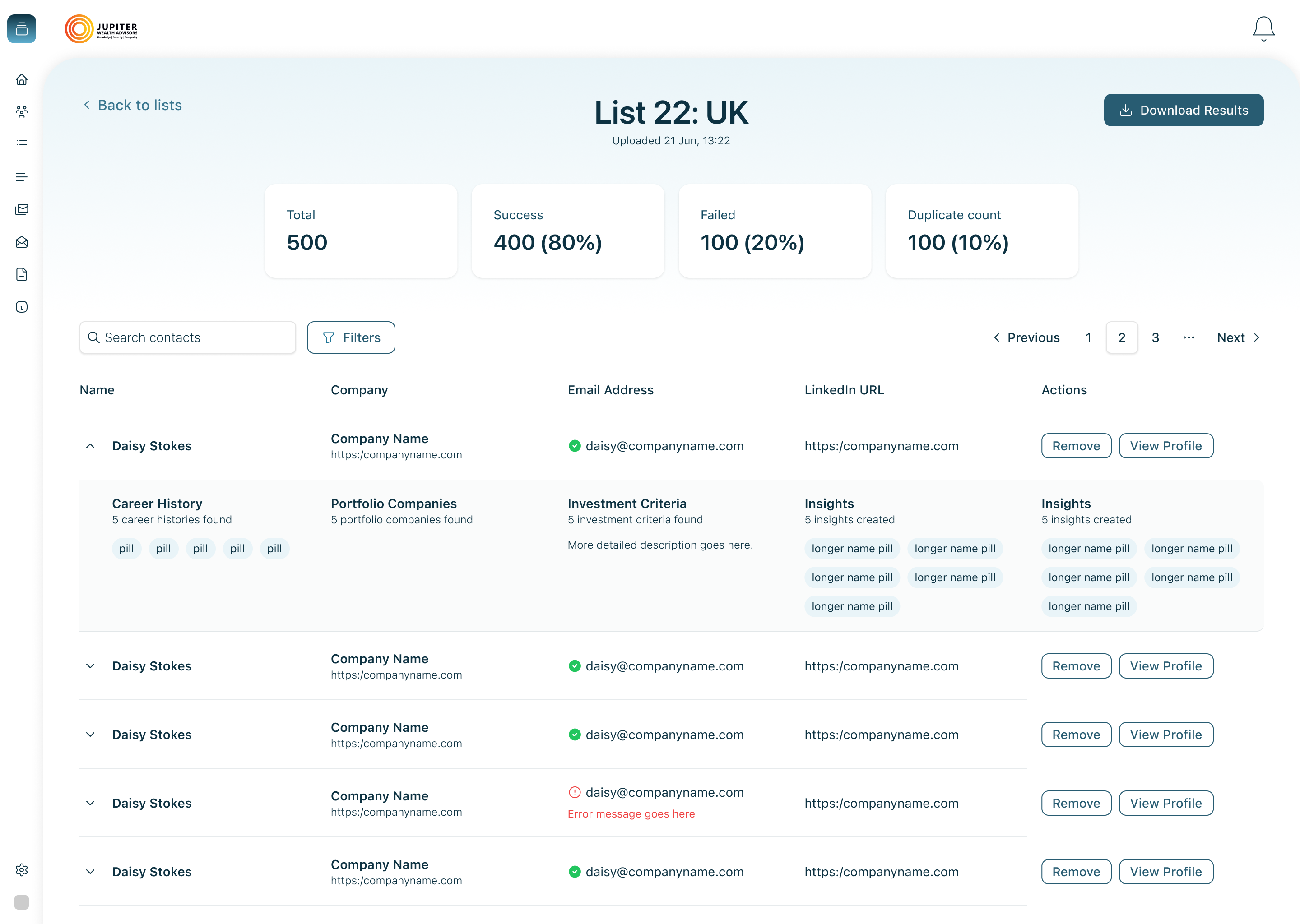Click the Duplicate count card

point(982,231)
